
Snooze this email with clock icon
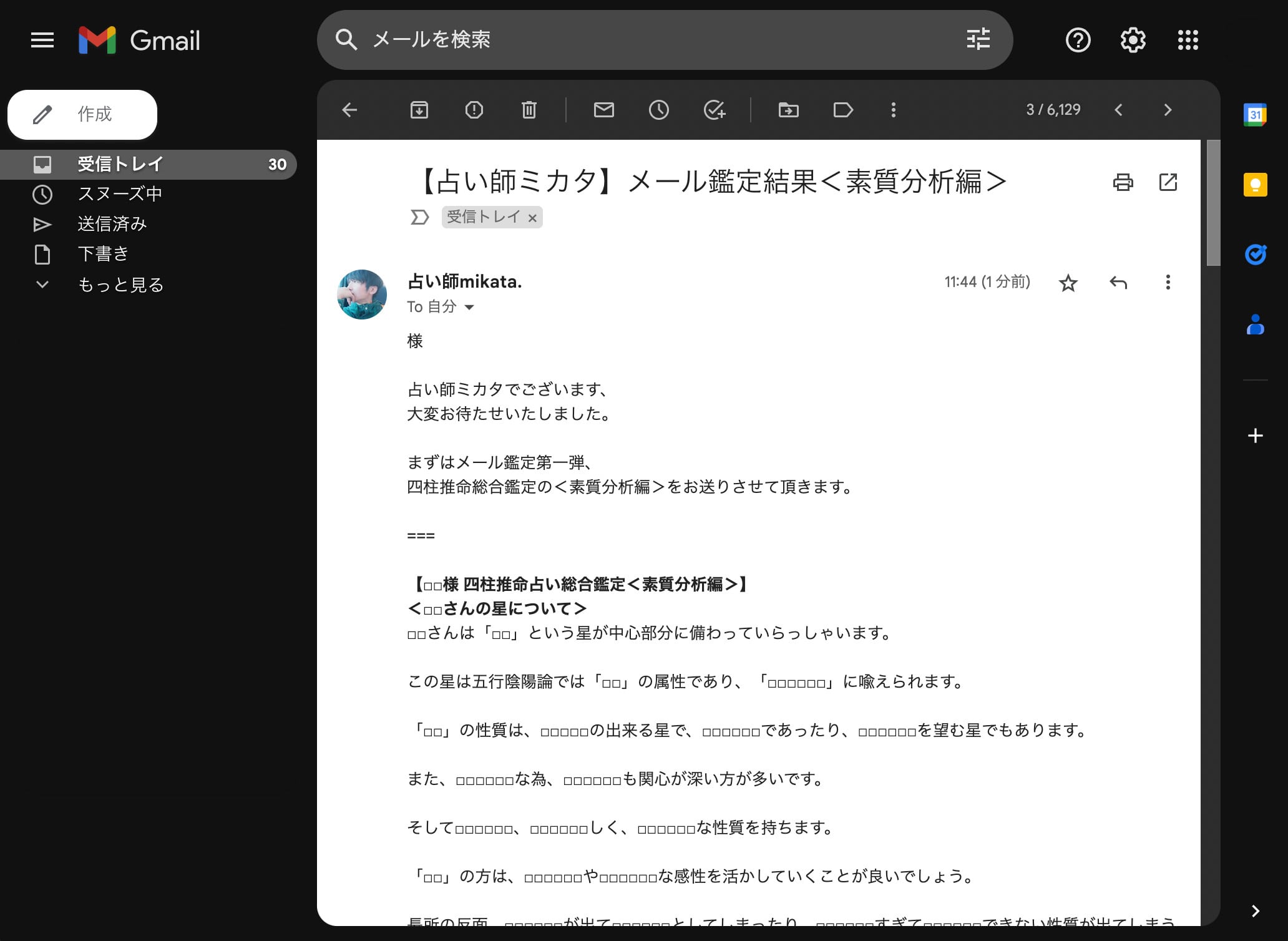click(658, 110)
